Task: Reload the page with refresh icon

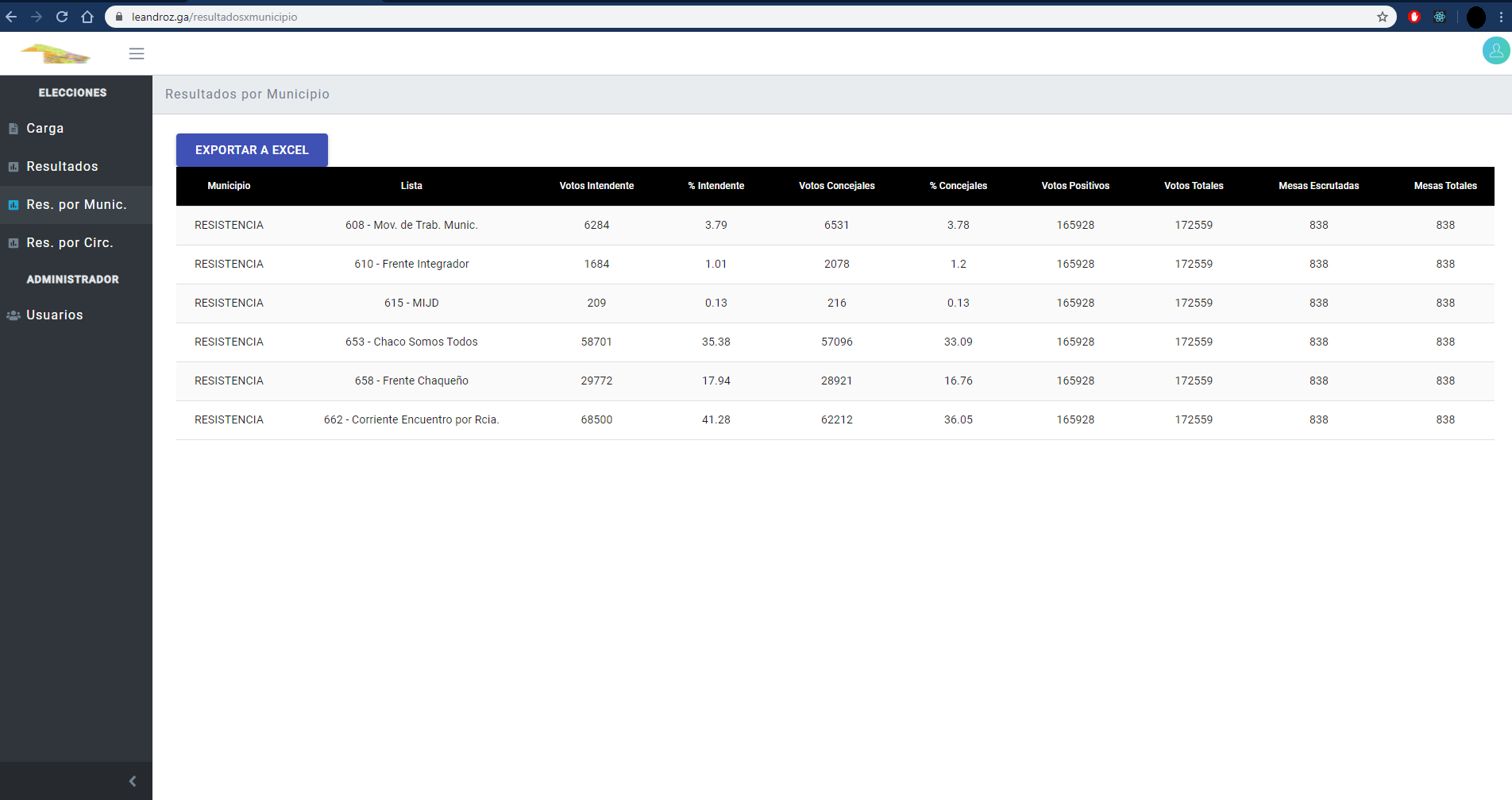Action: (x=62, y=17)
